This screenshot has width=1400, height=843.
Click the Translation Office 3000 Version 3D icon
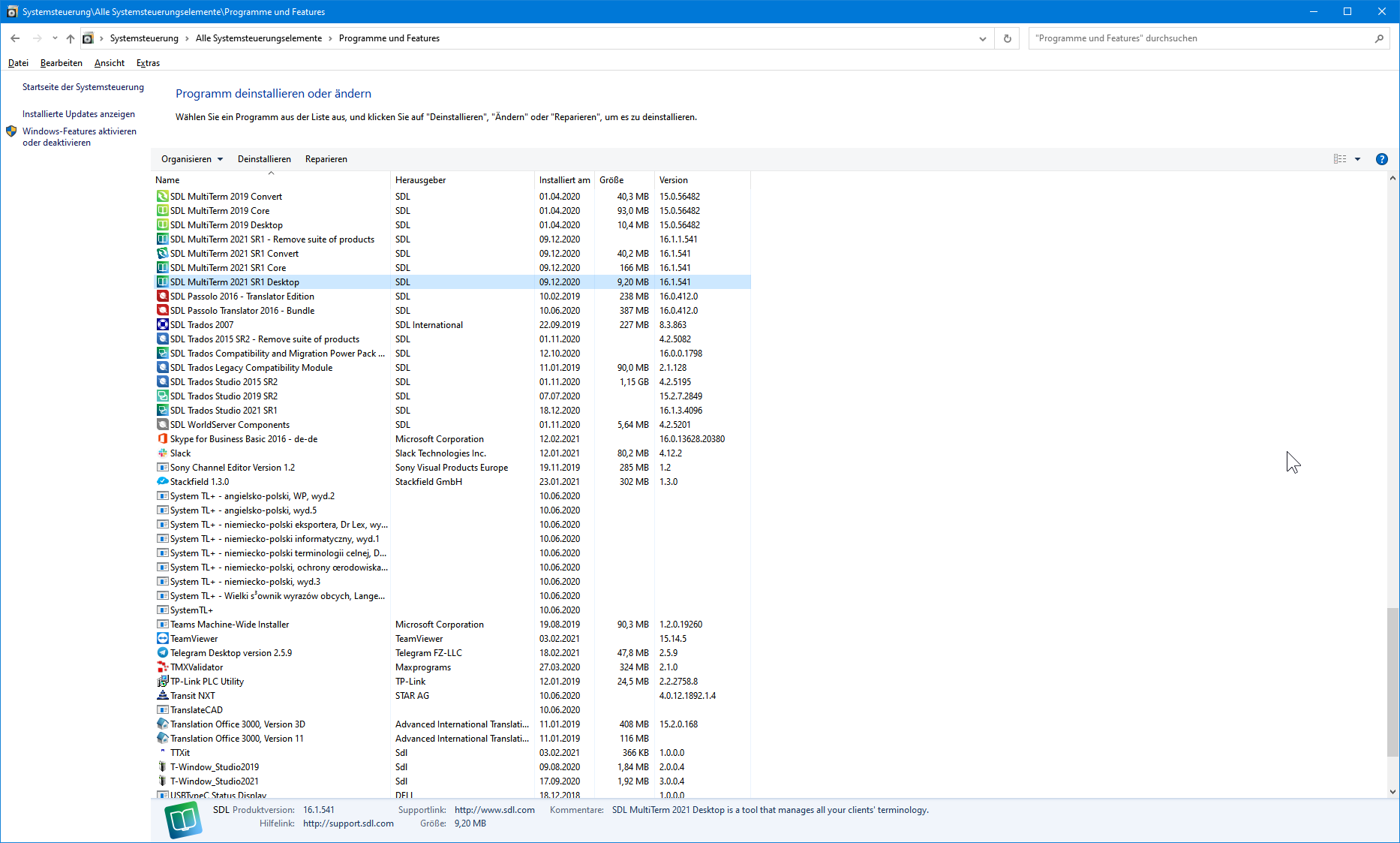[162, 724]
